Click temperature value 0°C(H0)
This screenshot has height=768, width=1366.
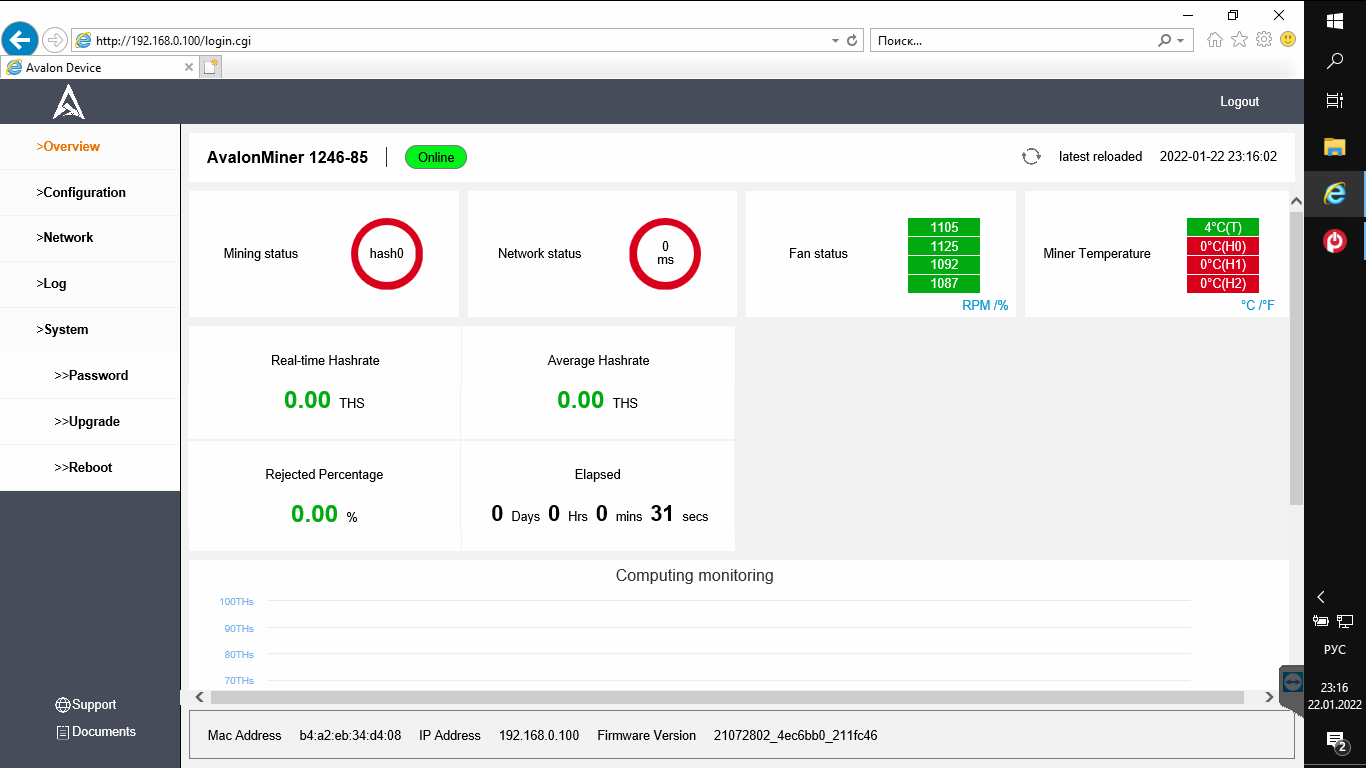click(1223, 247)
